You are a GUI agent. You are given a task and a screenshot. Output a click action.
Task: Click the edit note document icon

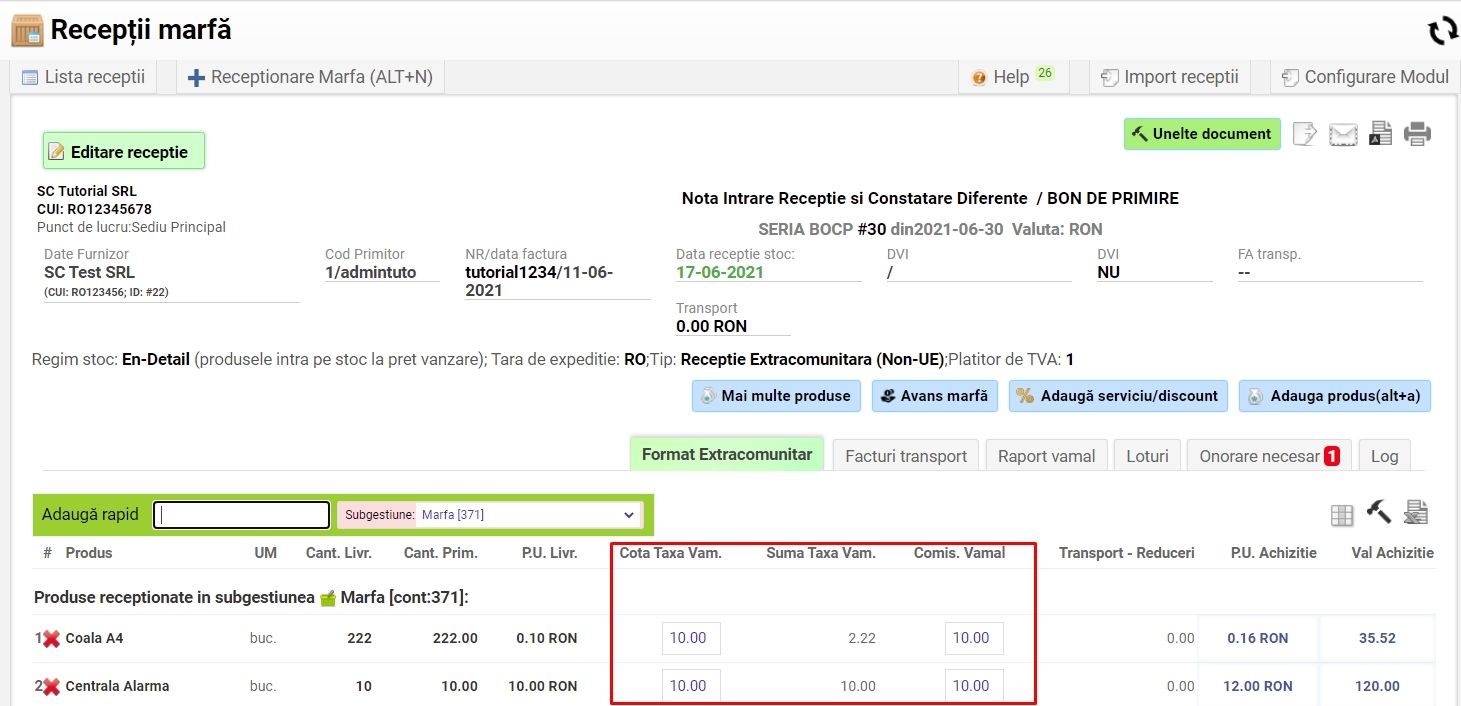pos(1304,134)
